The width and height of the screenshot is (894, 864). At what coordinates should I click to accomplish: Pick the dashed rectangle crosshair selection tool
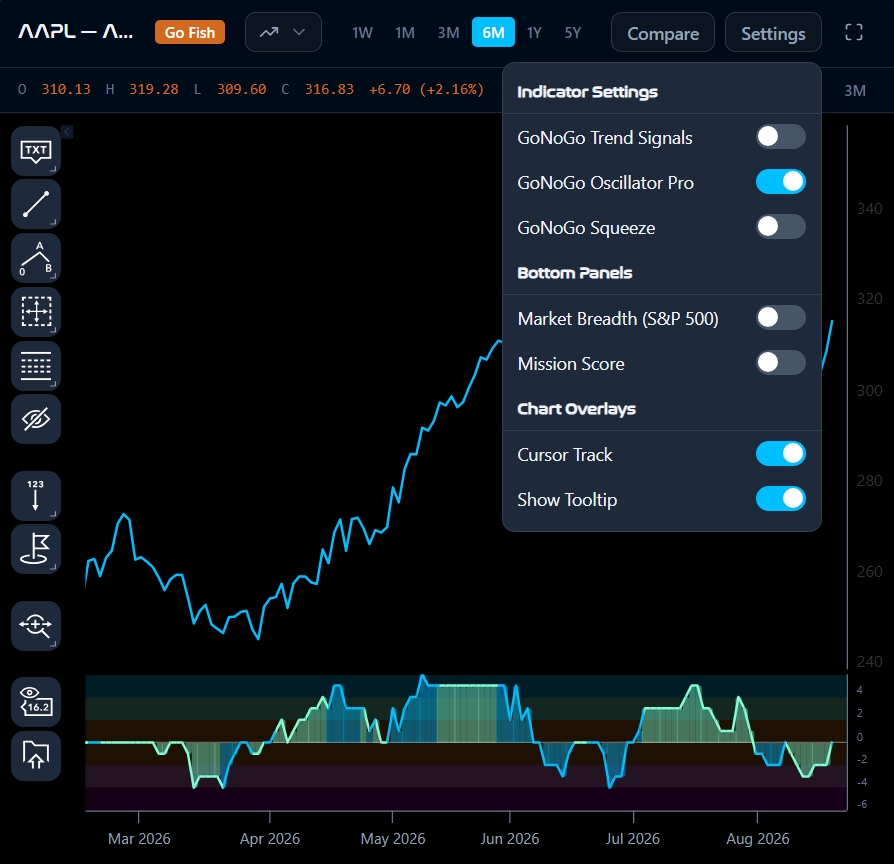click(36, 311)
